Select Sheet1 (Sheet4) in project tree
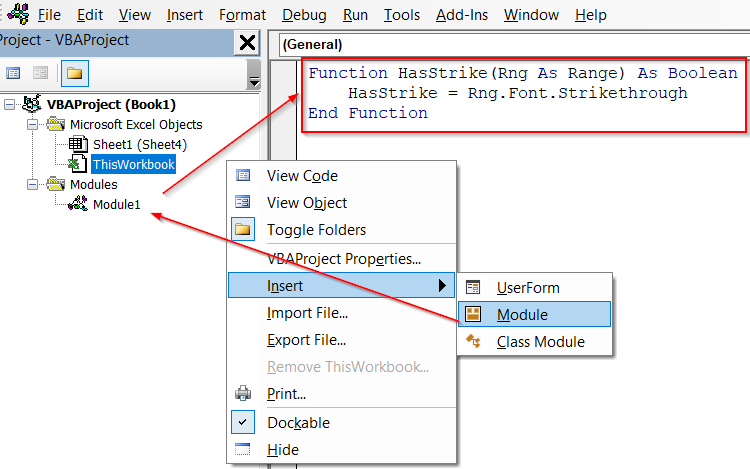Viewport: 750px width, 469px height. 140,144
